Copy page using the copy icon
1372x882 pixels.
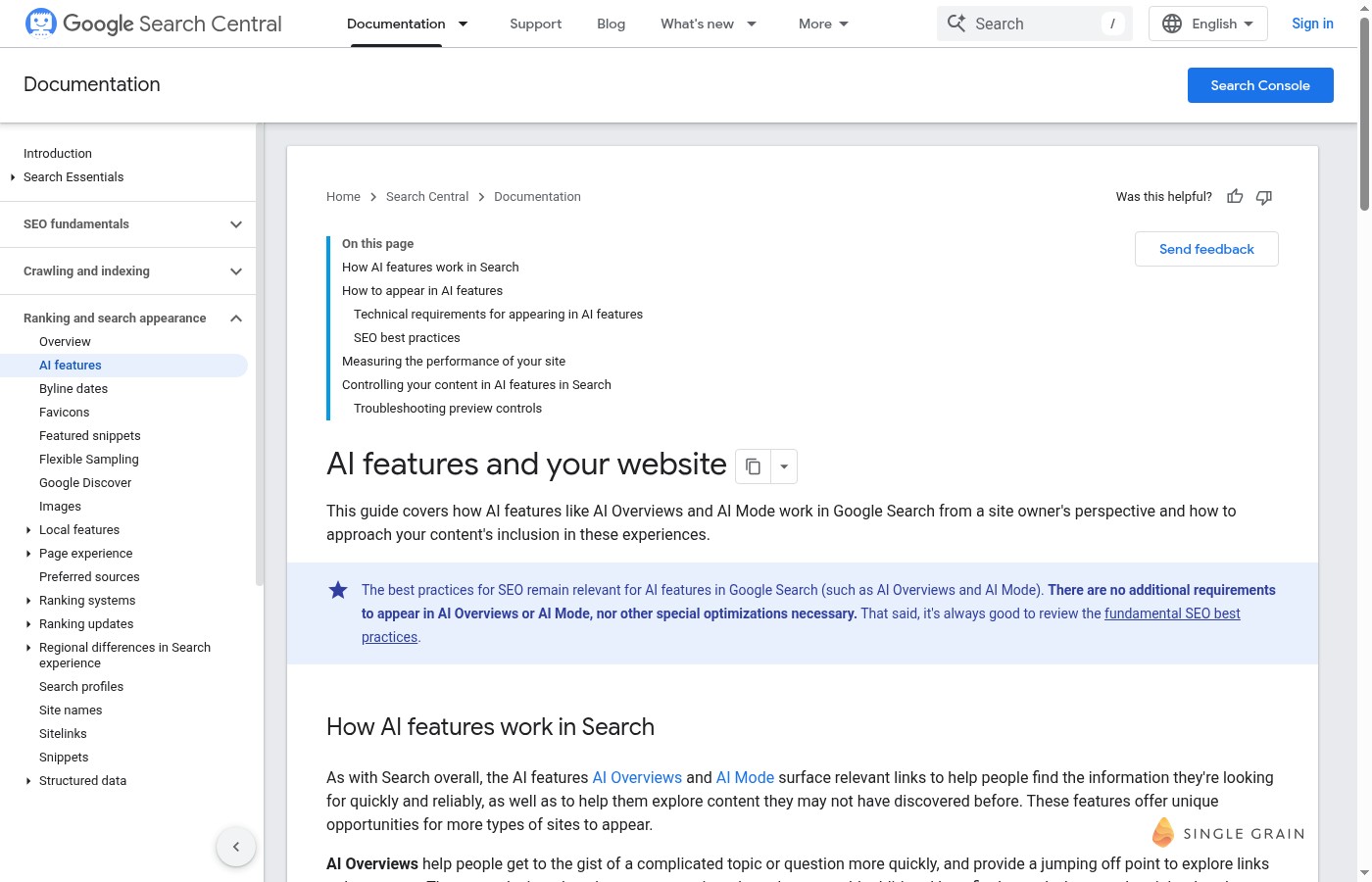[x=753, y=466]
